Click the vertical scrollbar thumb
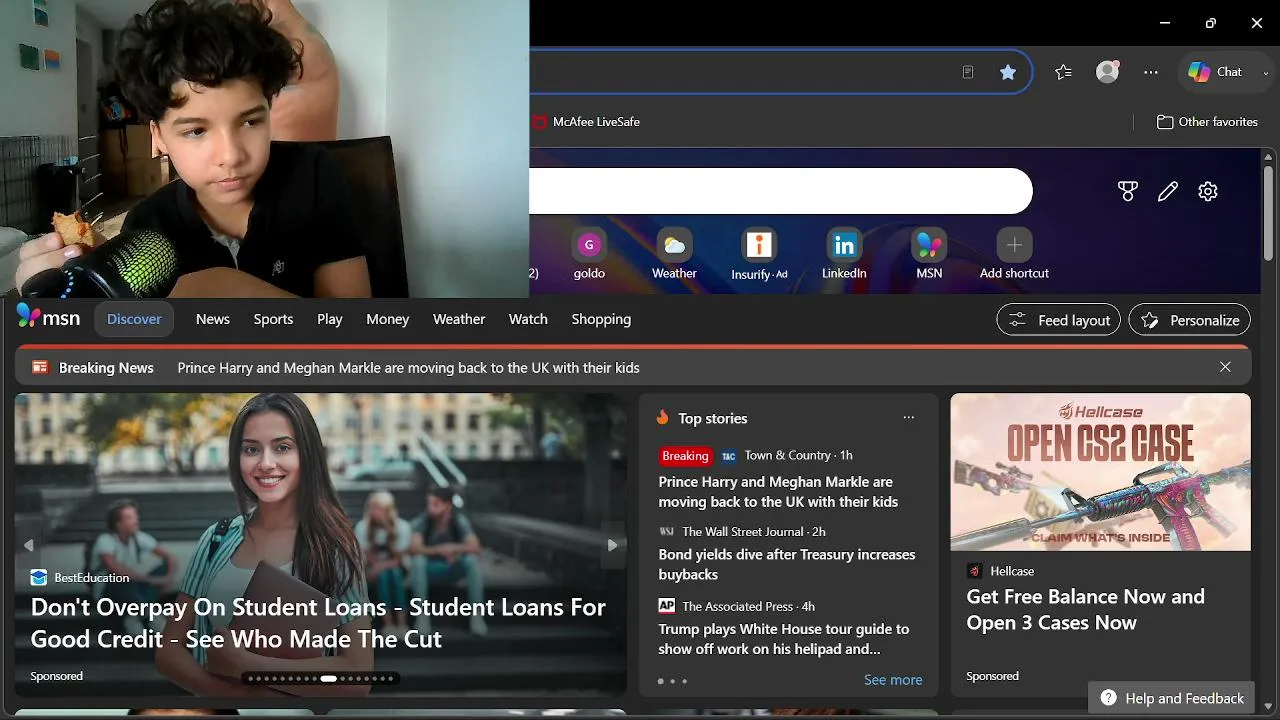This screenshot has height=720, width=1280. (1269, 214)
